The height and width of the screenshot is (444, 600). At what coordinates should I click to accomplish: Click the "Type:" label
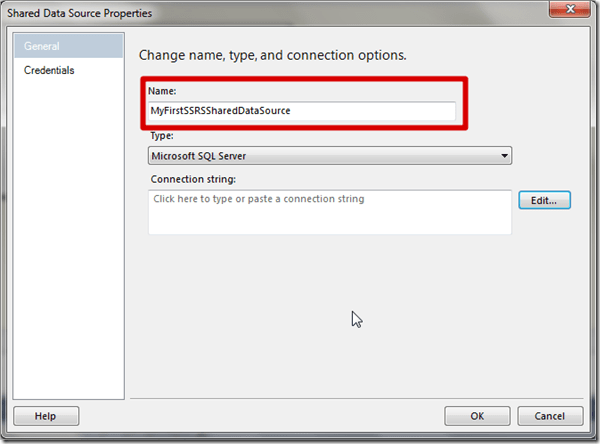tap(160, 135)
